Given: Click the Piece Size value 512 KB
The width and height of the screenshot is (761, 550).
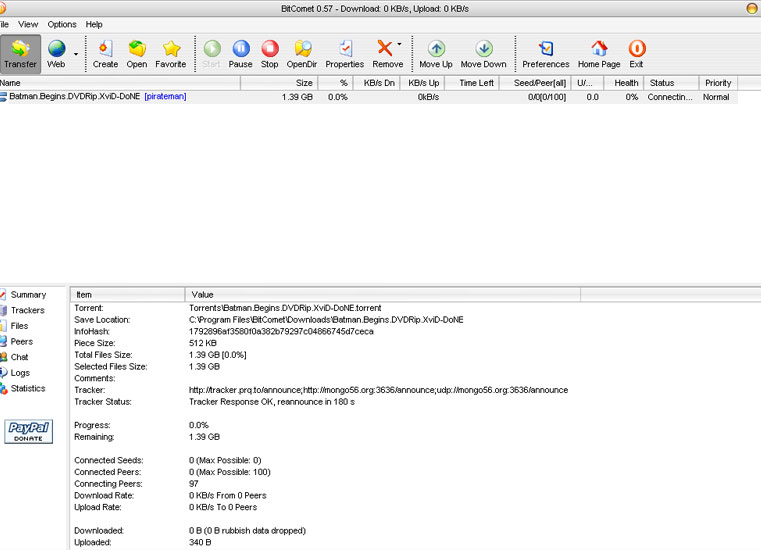Looking at the screenshot, I should [x=203, y=343].
